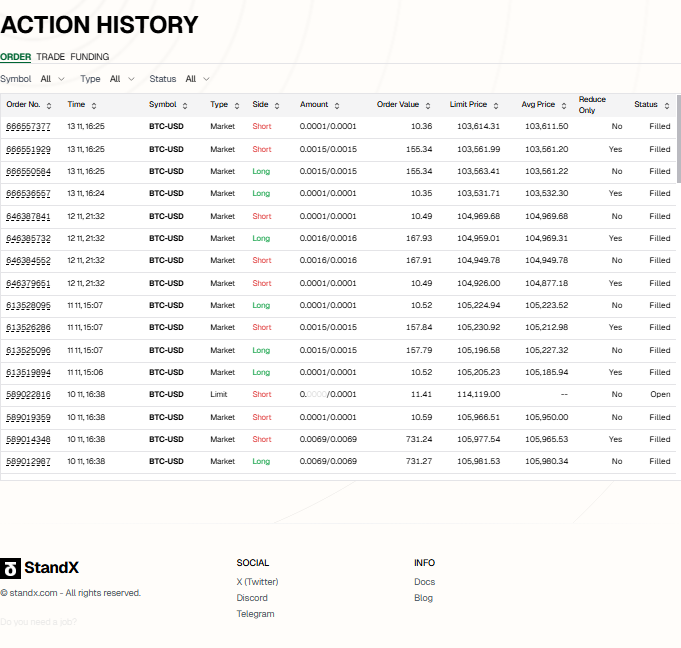The height and width of the screenshot is (648, 681).
Task: Open the Discord social link
Action: (252, 598)
